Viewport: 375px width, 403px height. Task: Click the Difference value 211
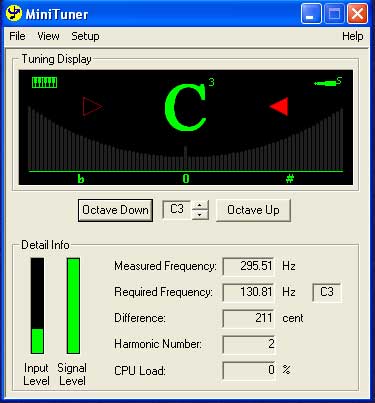pos(248,318)
